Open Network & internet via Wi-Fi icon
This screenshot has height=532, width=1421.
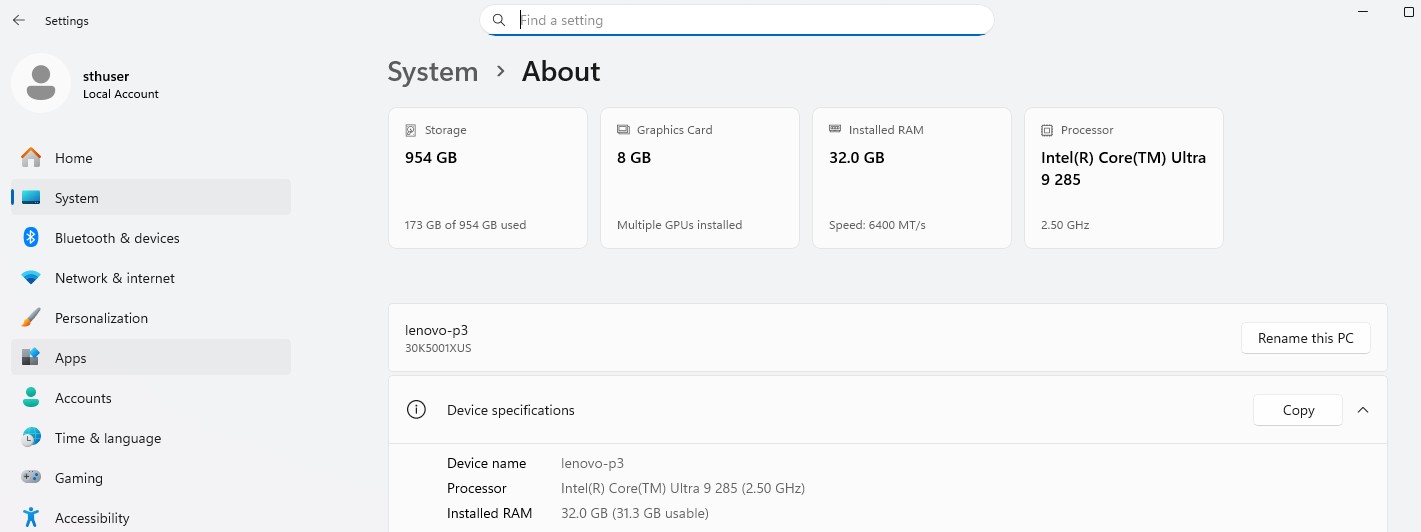pyautogui.click(x=31, y=278)
